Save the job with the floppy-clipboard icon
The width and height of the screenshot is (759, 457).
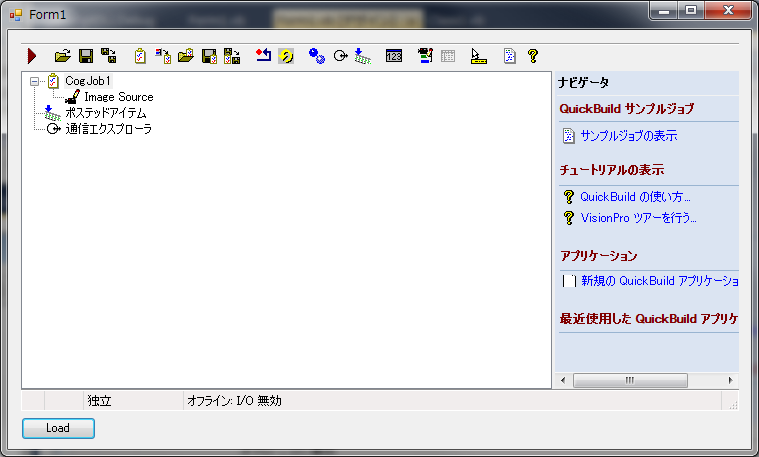209,56
